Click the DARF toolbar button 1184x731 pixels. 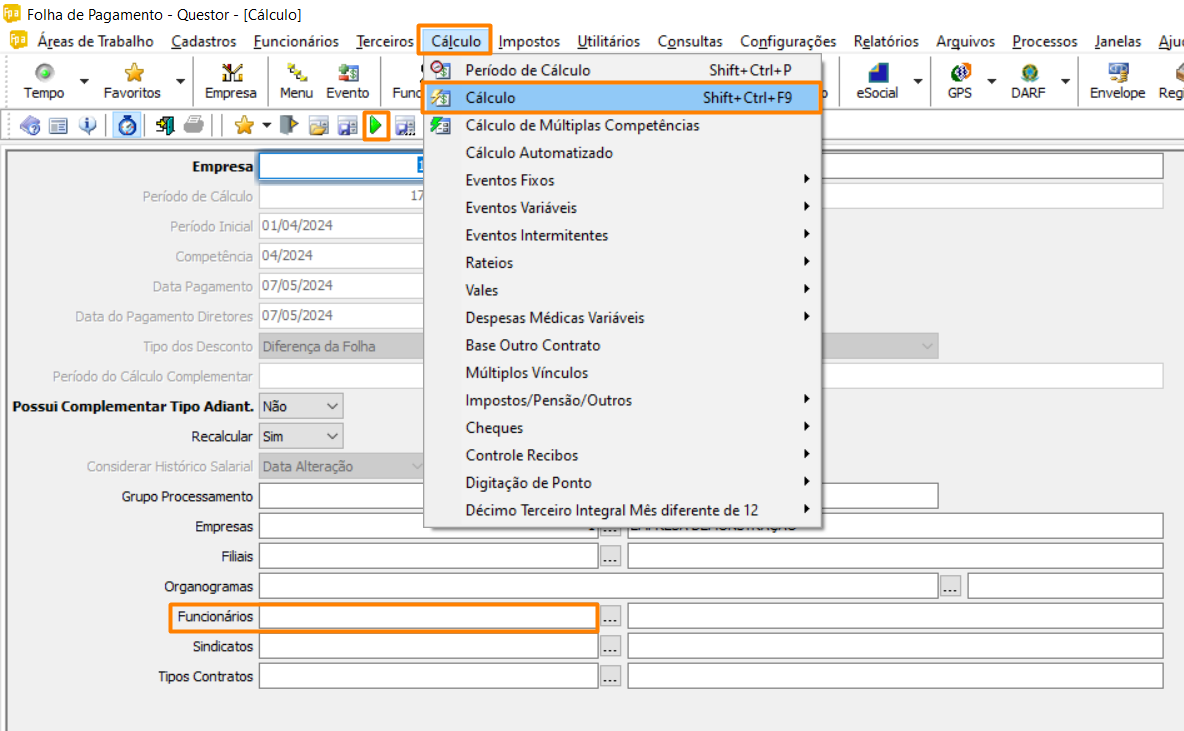point(1028,82)
